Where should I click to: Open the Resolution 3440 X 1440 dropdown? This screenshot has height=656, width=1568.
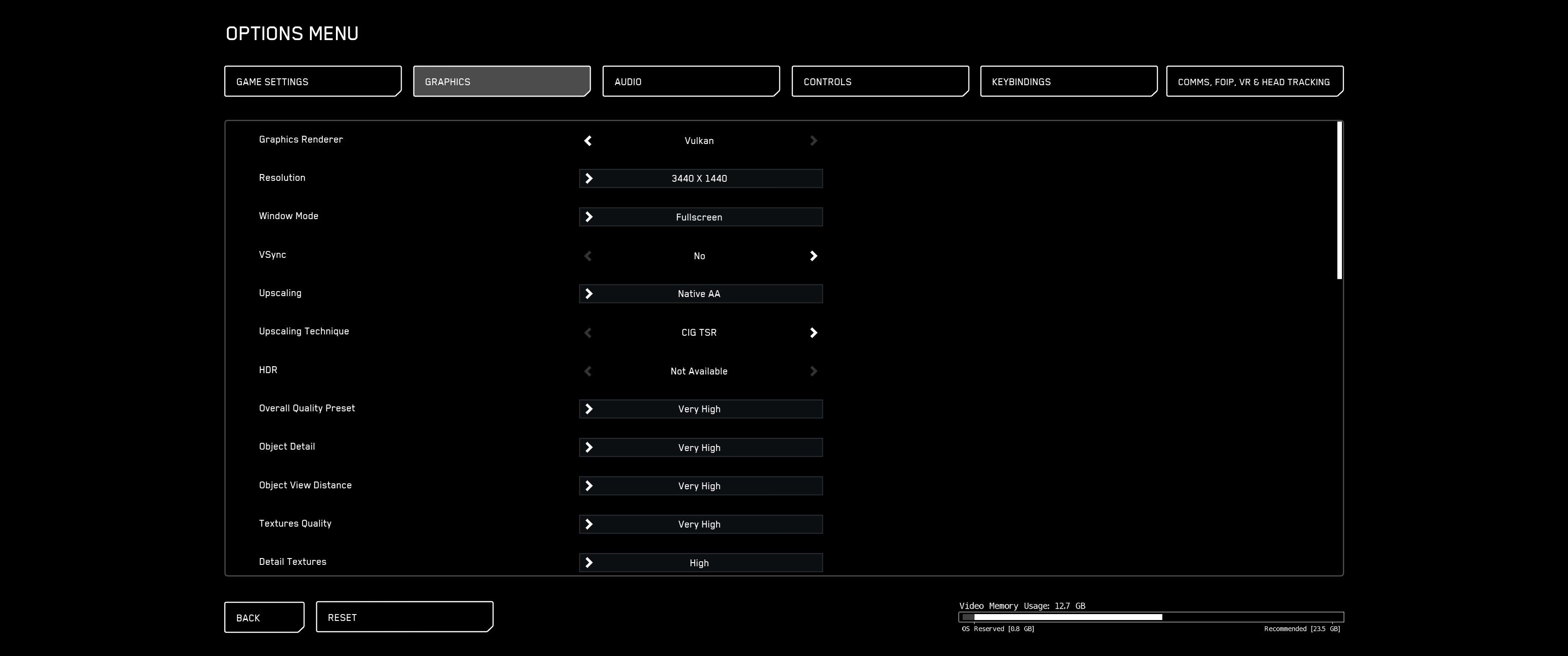[x=700, y=178]
